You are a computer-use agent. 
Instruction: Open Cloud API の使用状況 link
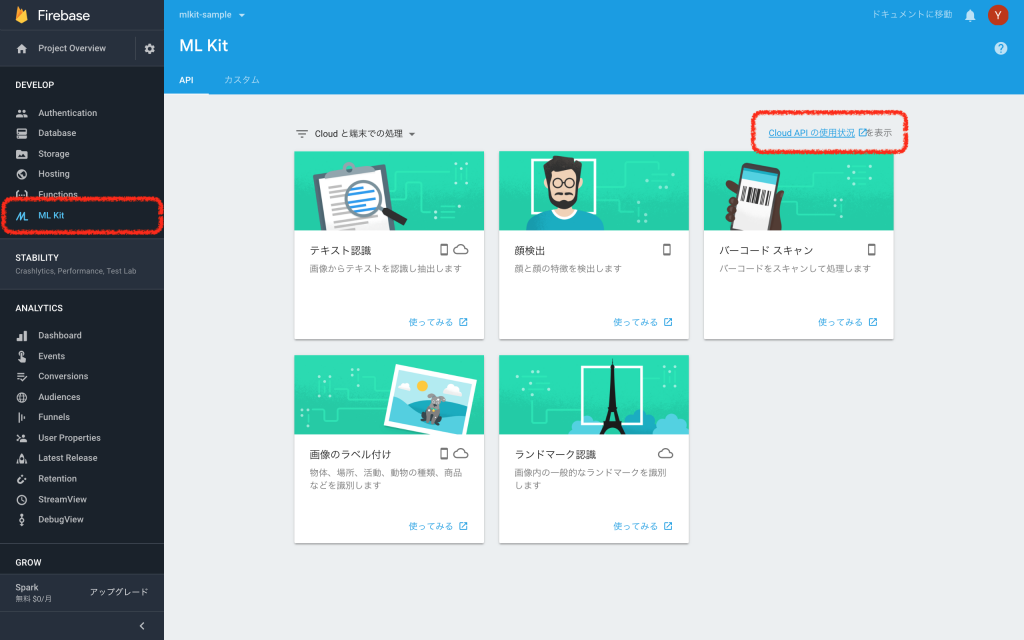(x=811, y=133)
